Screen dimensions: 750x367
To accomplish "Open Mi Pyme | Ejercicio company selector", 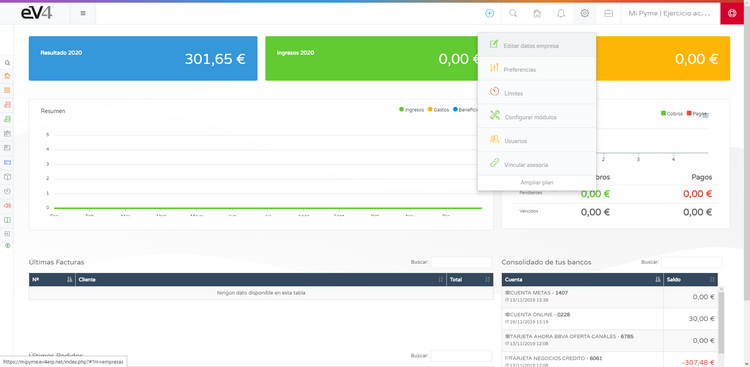I will click(x=669, y=13).
